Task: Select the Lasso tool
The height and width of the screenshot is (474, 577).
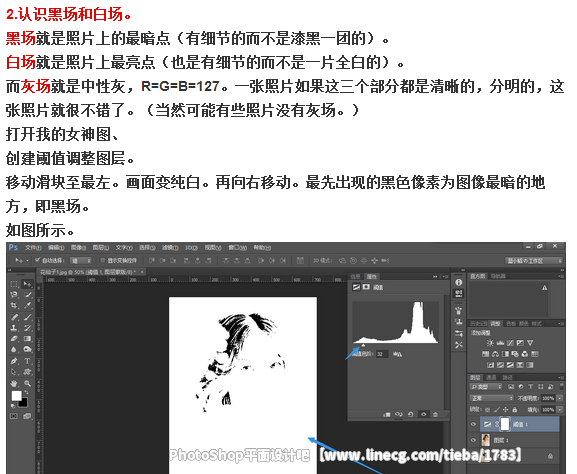Action: coord(14,295)
